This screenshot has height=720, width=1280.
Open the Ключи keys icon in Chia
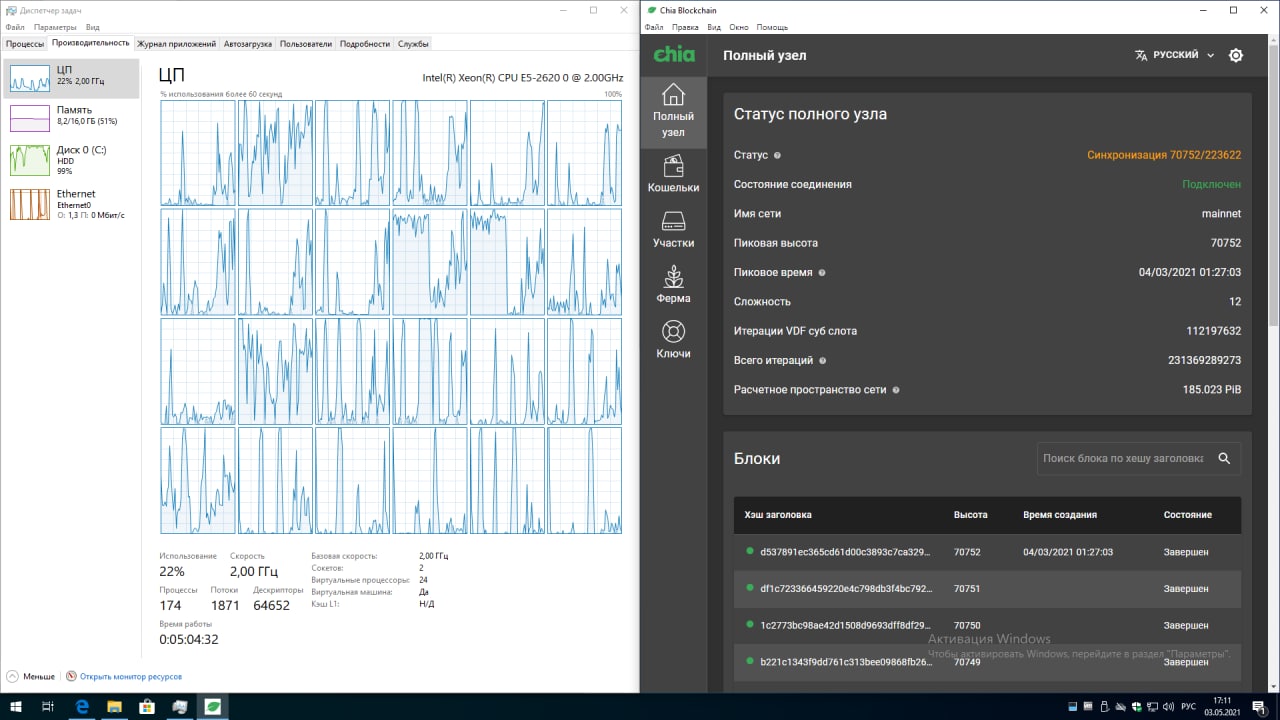tap(673, 339)
